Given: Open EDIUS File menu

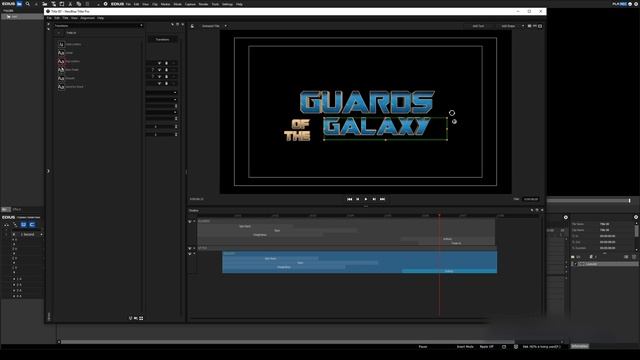Looking at the screenshot, I should click(128, 4).
